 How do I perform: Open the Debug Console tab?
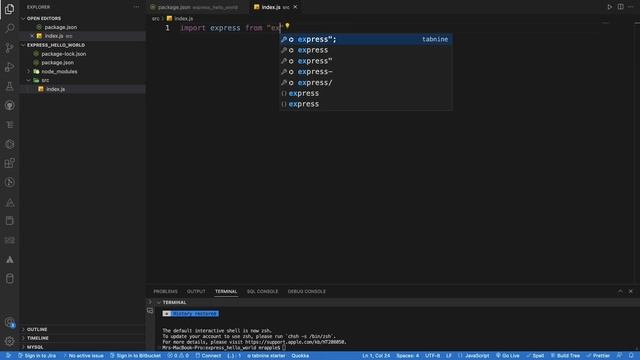coord(307,291)
